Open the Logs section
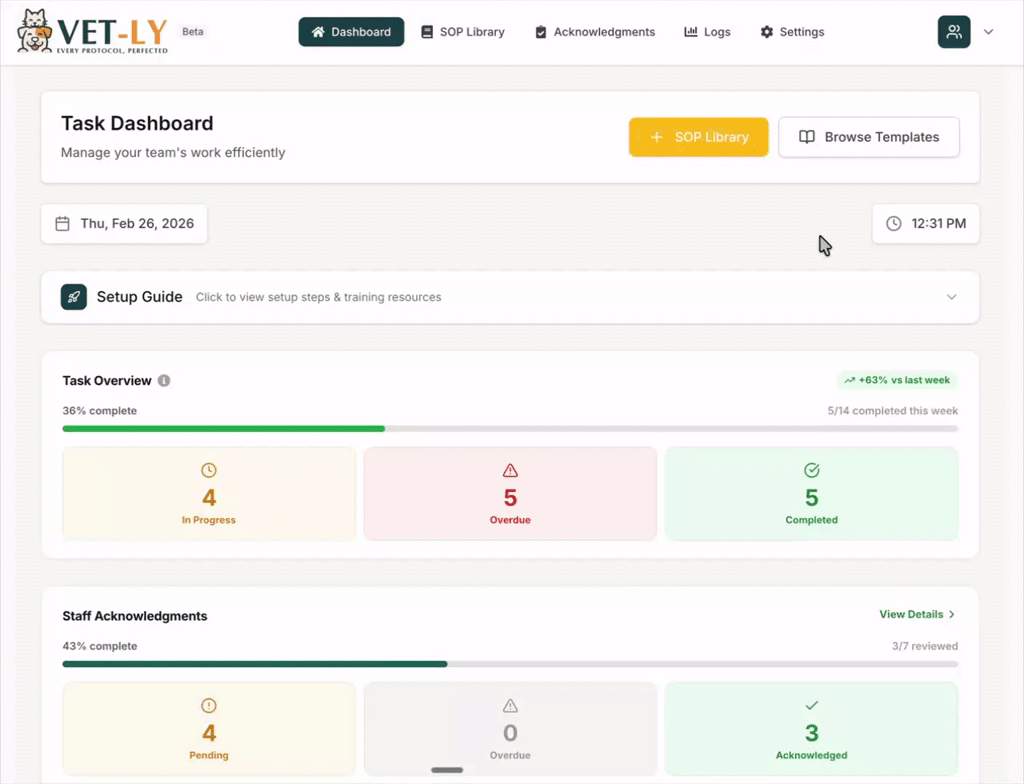The height and width of the screenshot is (784, 1024). pos(707,32)
